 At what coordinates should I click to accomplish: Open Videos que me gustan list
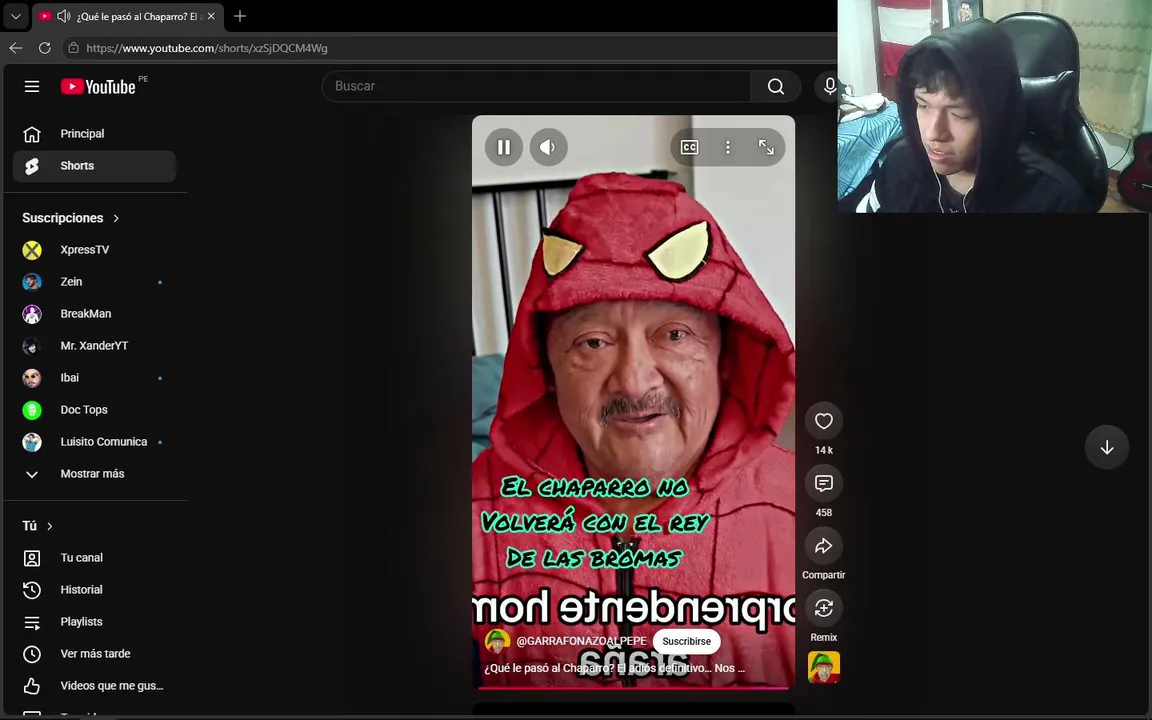pyautogui.click(x=94, y=685)
